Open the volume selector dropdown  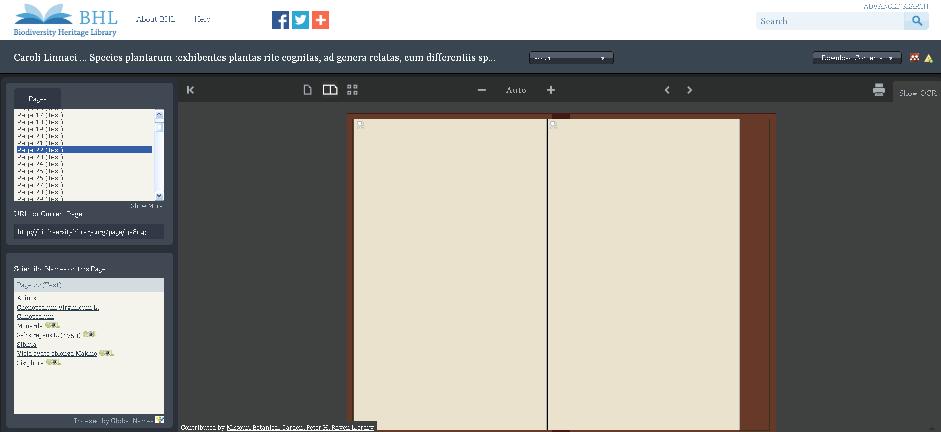point(571,58)
